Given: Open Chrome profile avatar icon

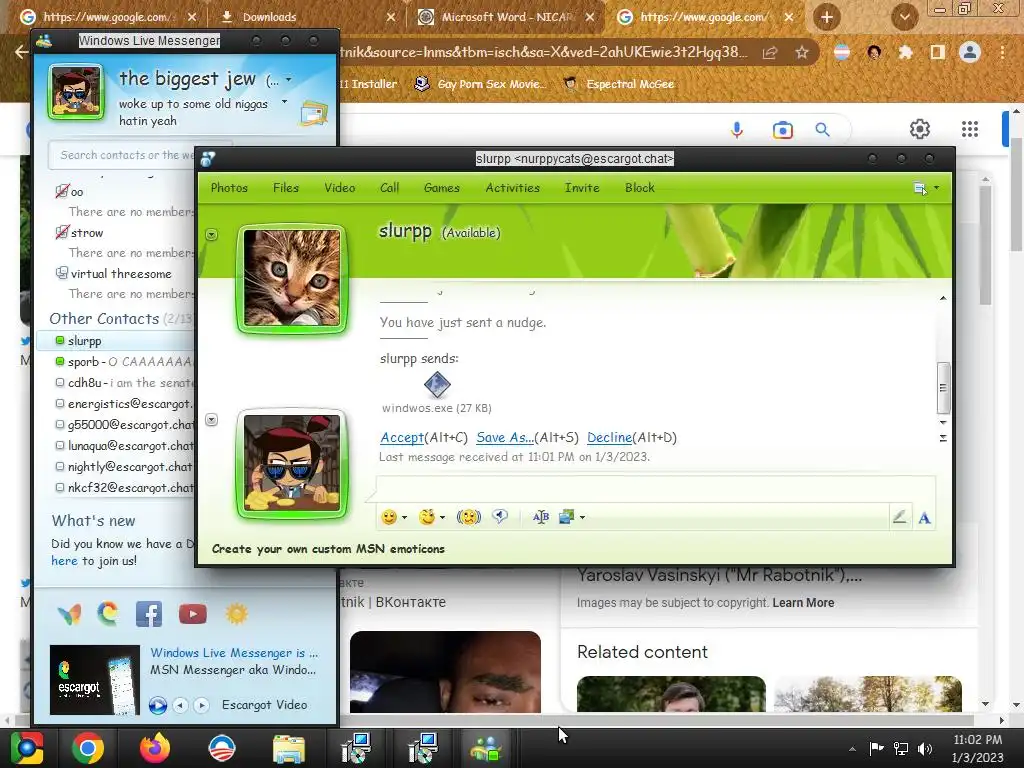Looking at the screenshot, I should [x=970, y=52].
